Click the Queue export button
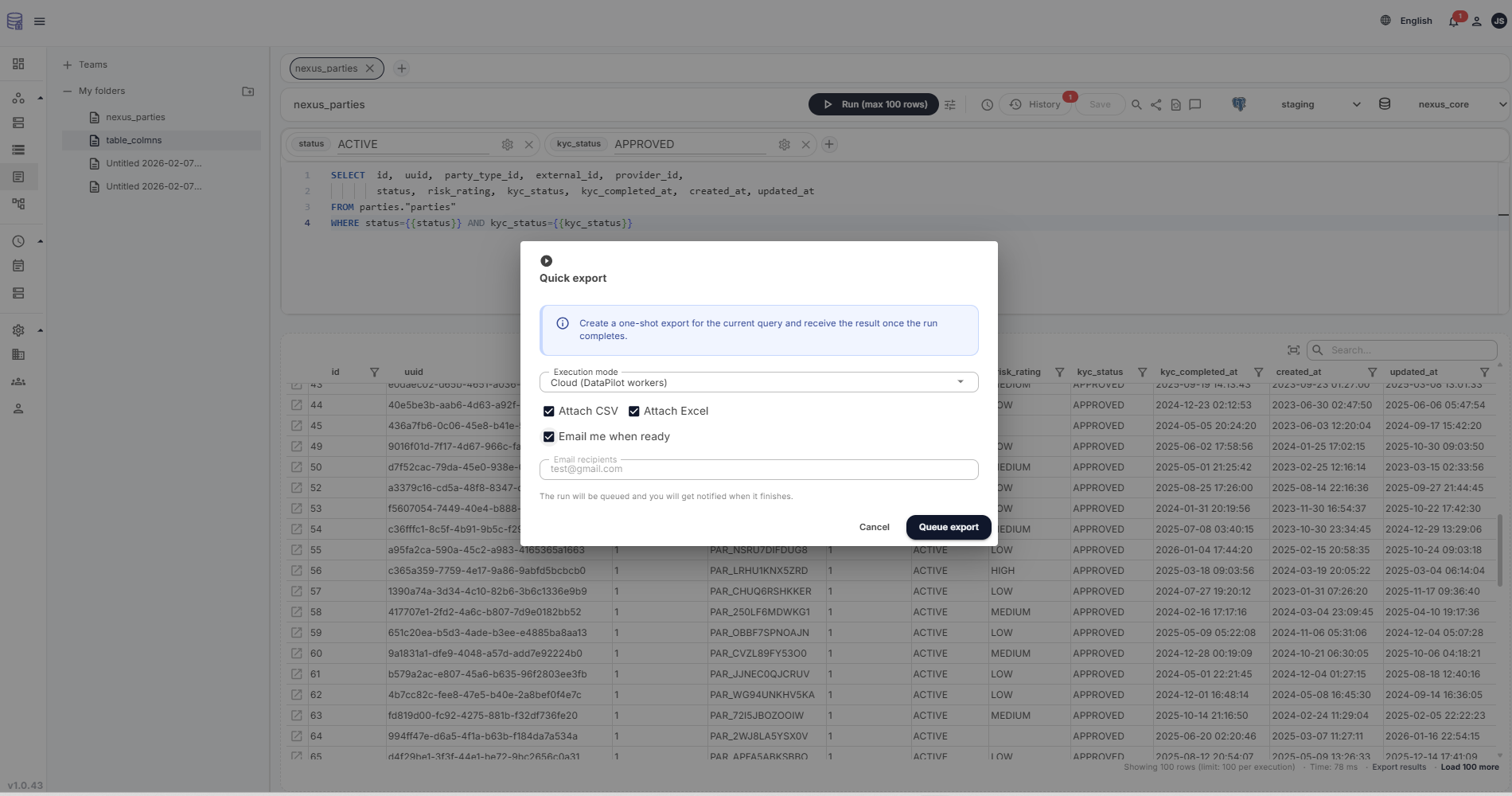 click(x=948, y=527)
